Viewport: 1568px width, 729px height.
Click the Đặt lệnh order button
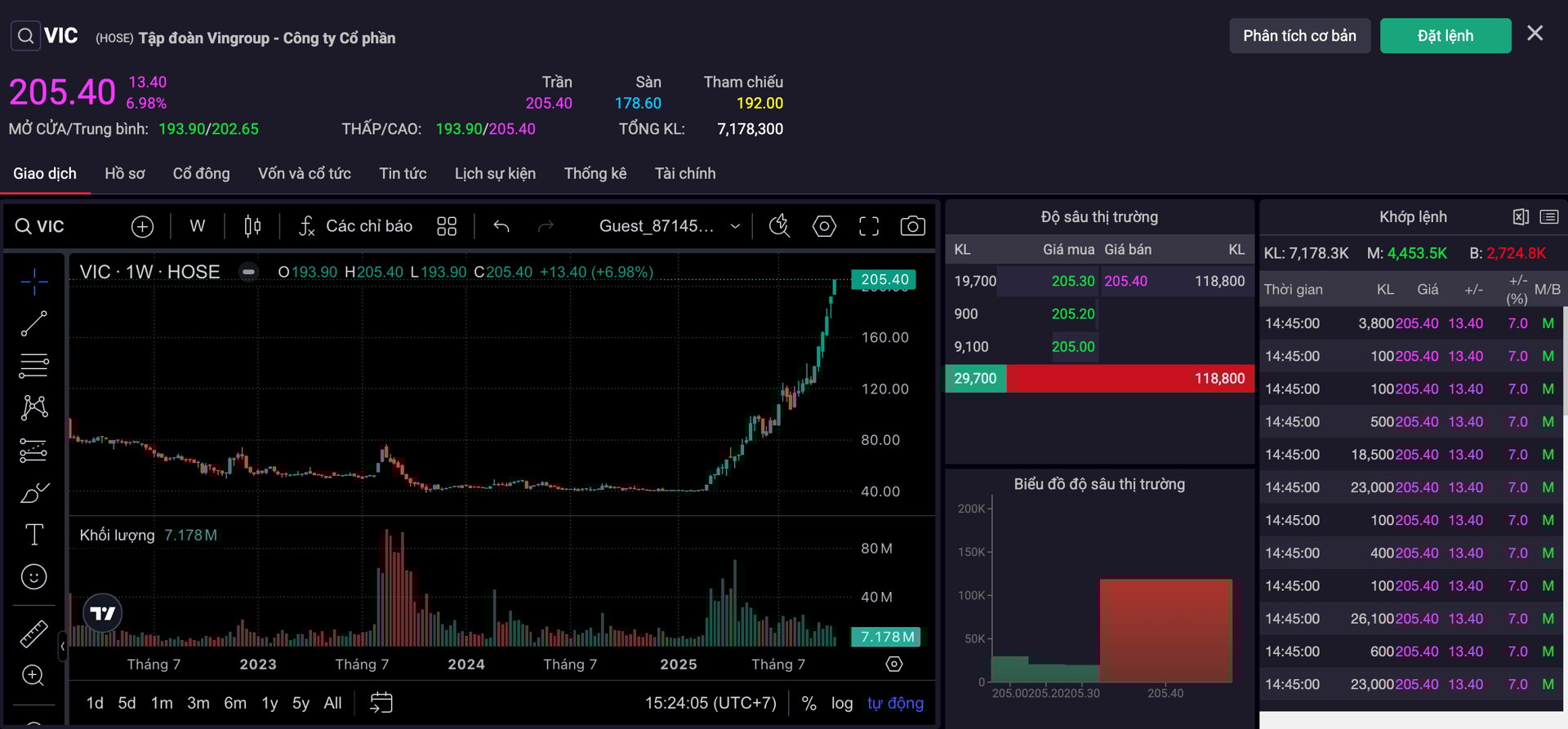(1445, 36)
